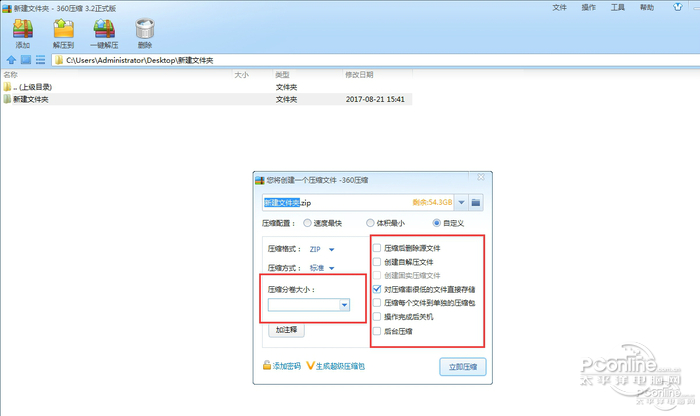Enable 操作完成后关机 checkbox
Viewport: 700px width, 416px height.
click(377, 316)
